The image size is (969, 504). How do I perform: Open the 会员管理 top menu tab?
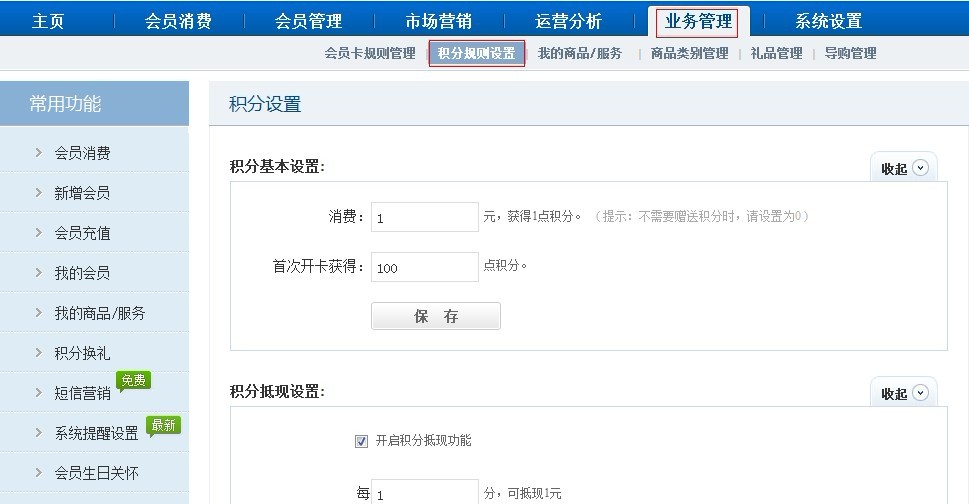point(308,21)
